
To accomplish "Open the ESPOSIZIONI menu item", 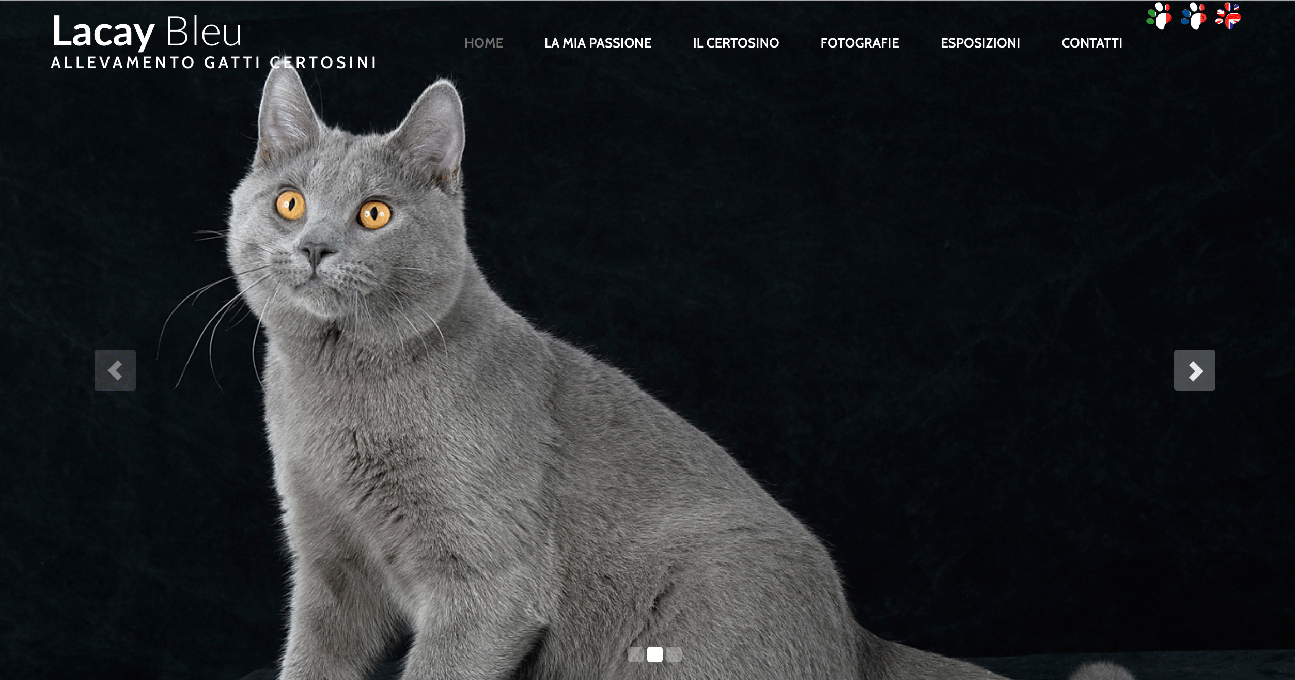I will click(x=981, y=43).
